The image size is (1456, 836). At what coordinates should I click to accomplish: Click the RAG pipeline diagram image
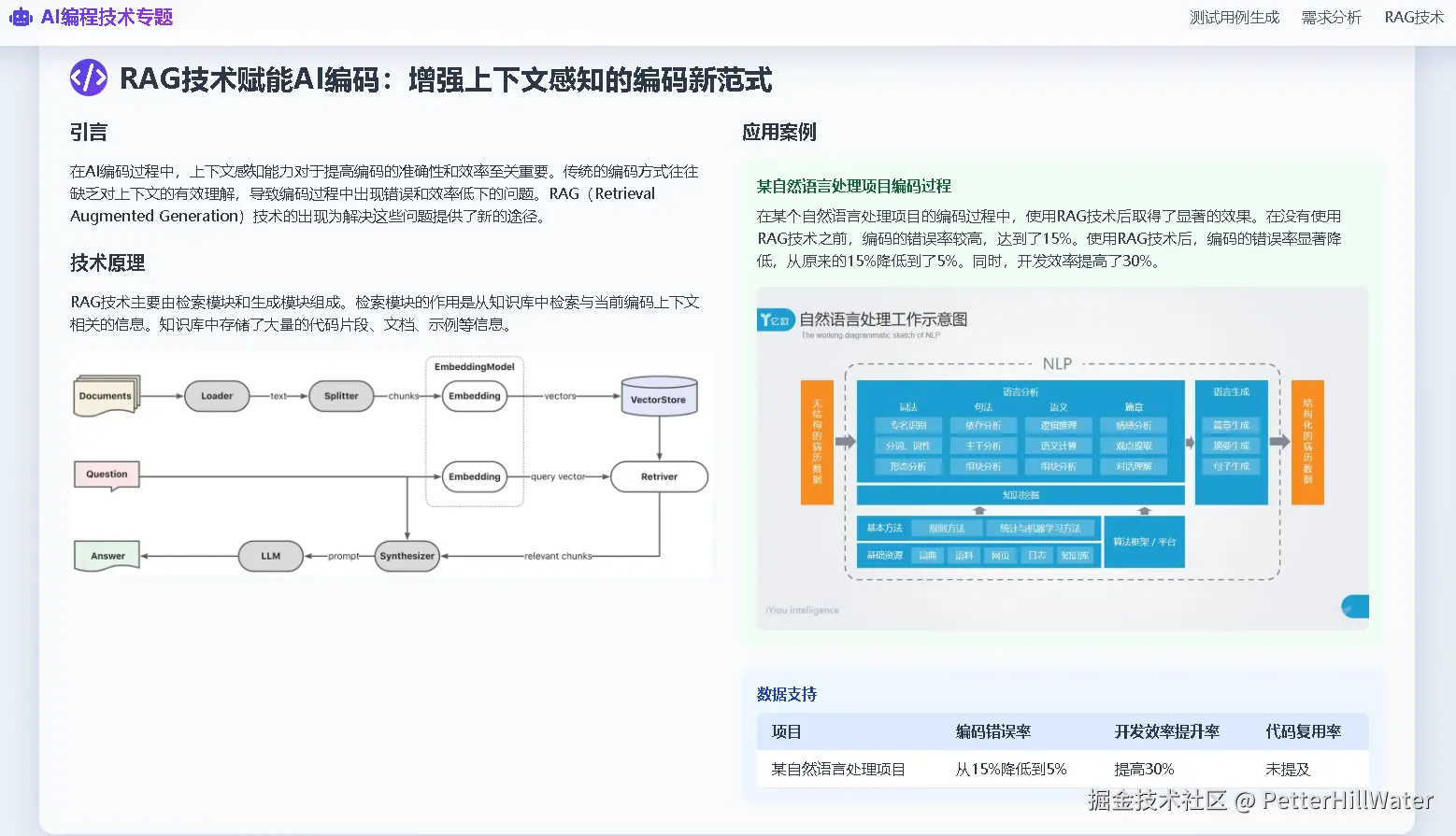[391, 466]
